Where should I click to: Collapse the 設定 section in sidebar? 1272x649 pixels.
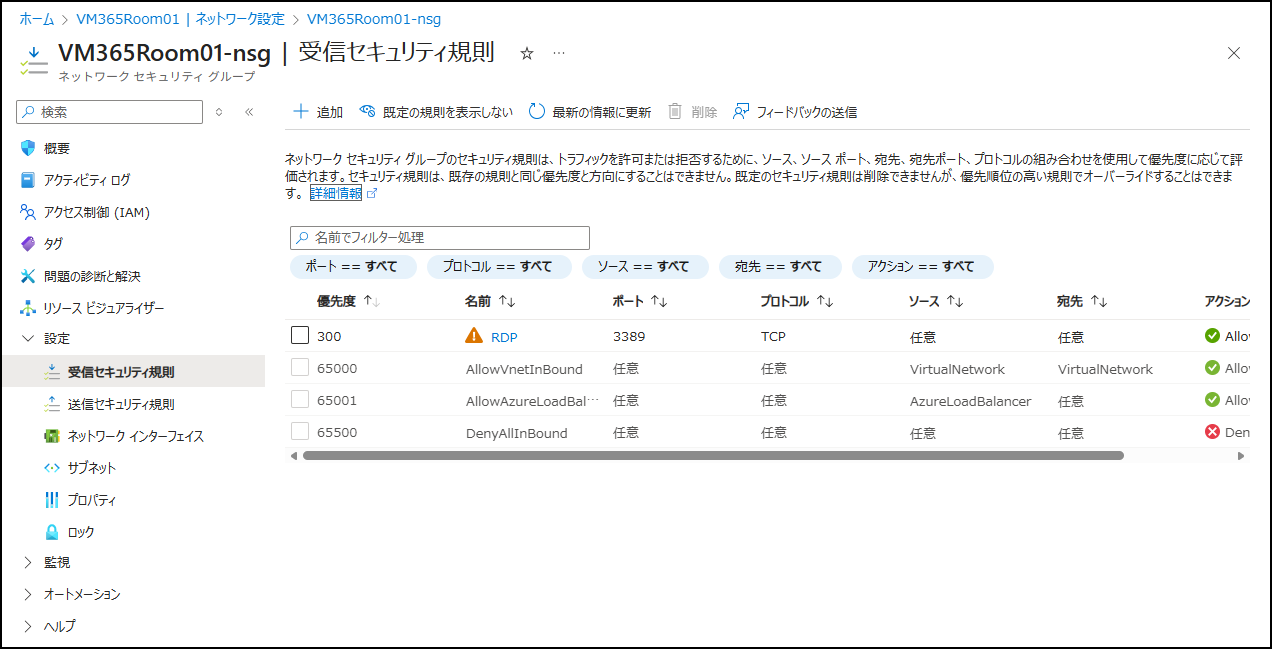28,339
